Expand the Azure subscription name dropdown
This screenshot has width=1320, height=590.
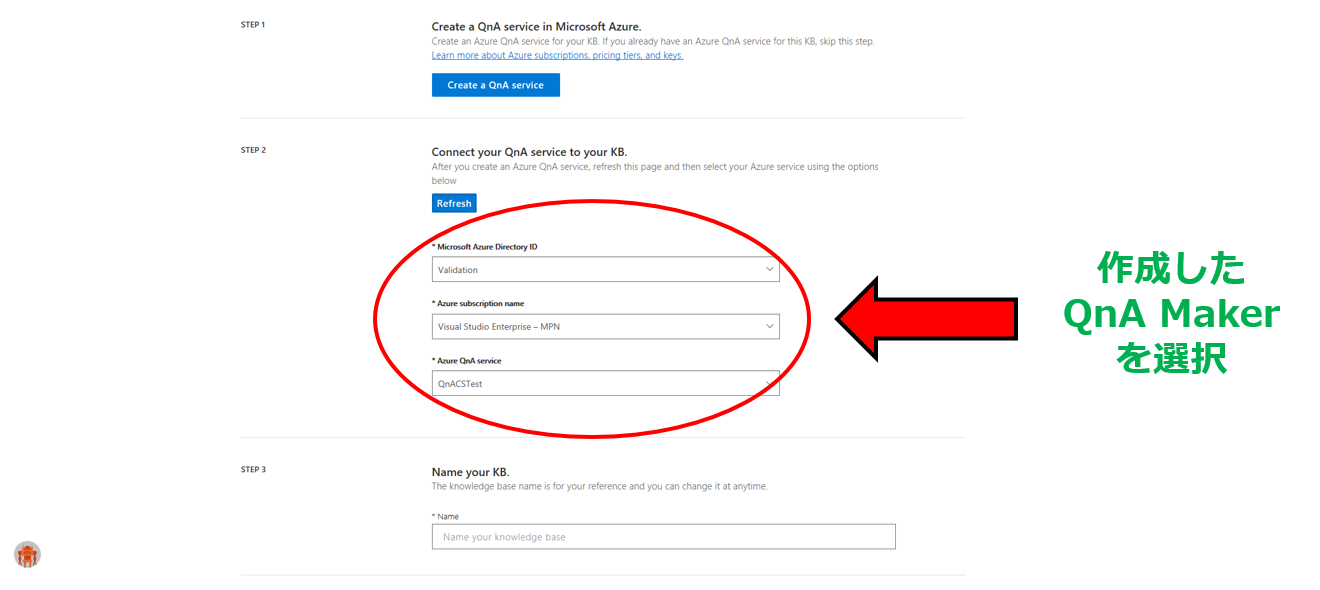pos(605,326)
